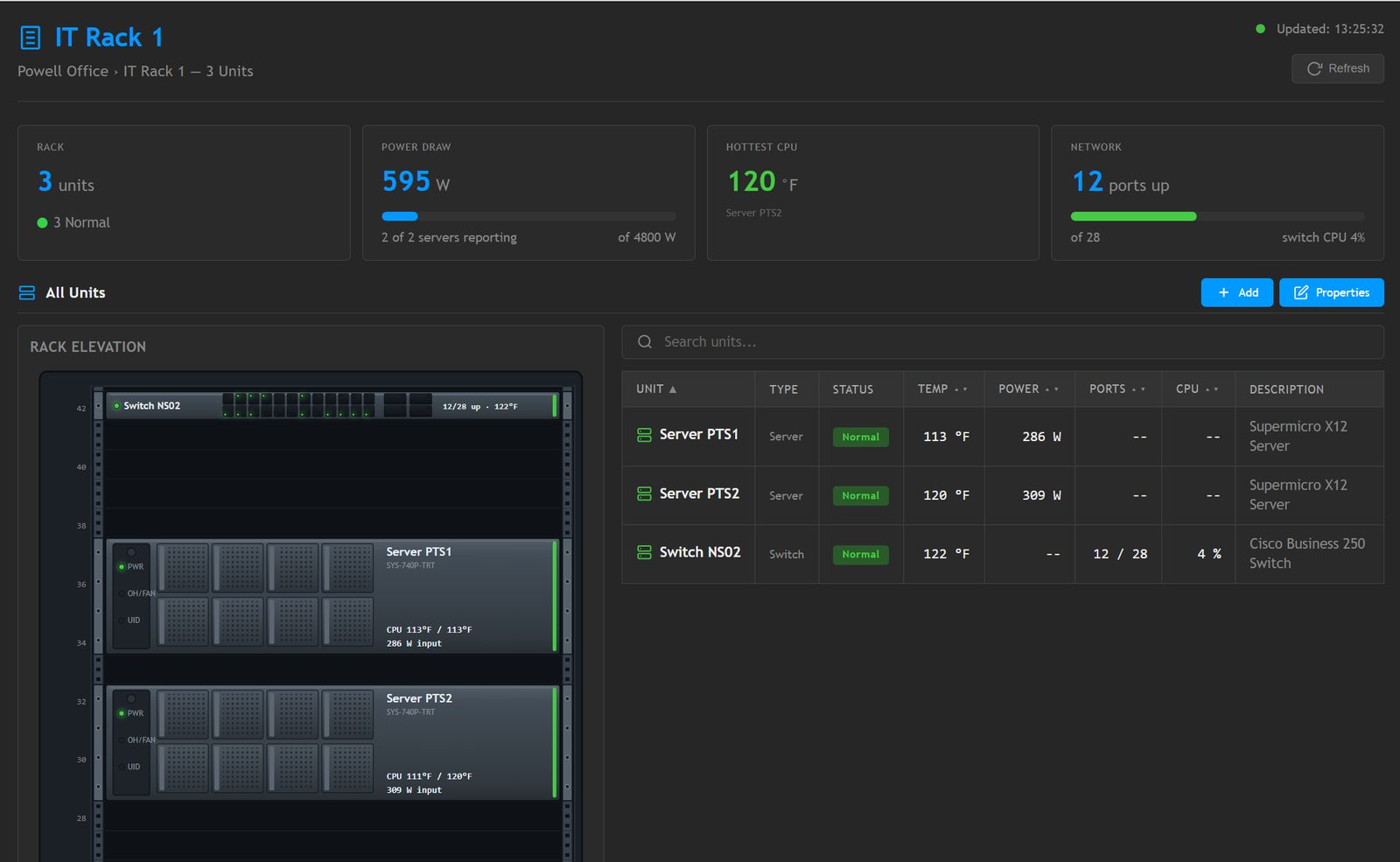Open Server PTS1 in the units table

[x=698, y=435]
